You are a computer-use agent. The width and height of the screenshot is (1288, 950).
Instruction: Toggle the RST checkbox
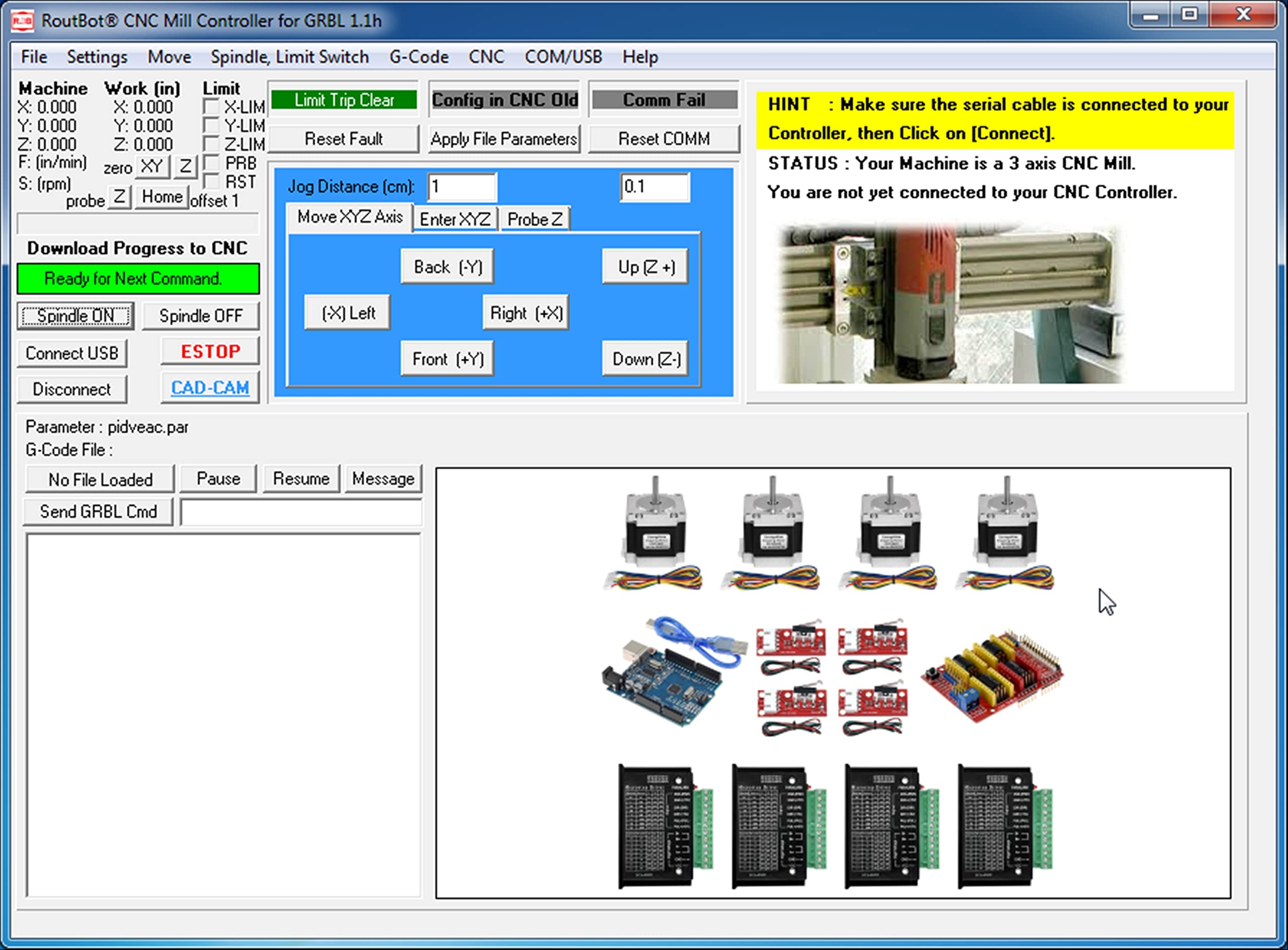click(x=211, y=181)
